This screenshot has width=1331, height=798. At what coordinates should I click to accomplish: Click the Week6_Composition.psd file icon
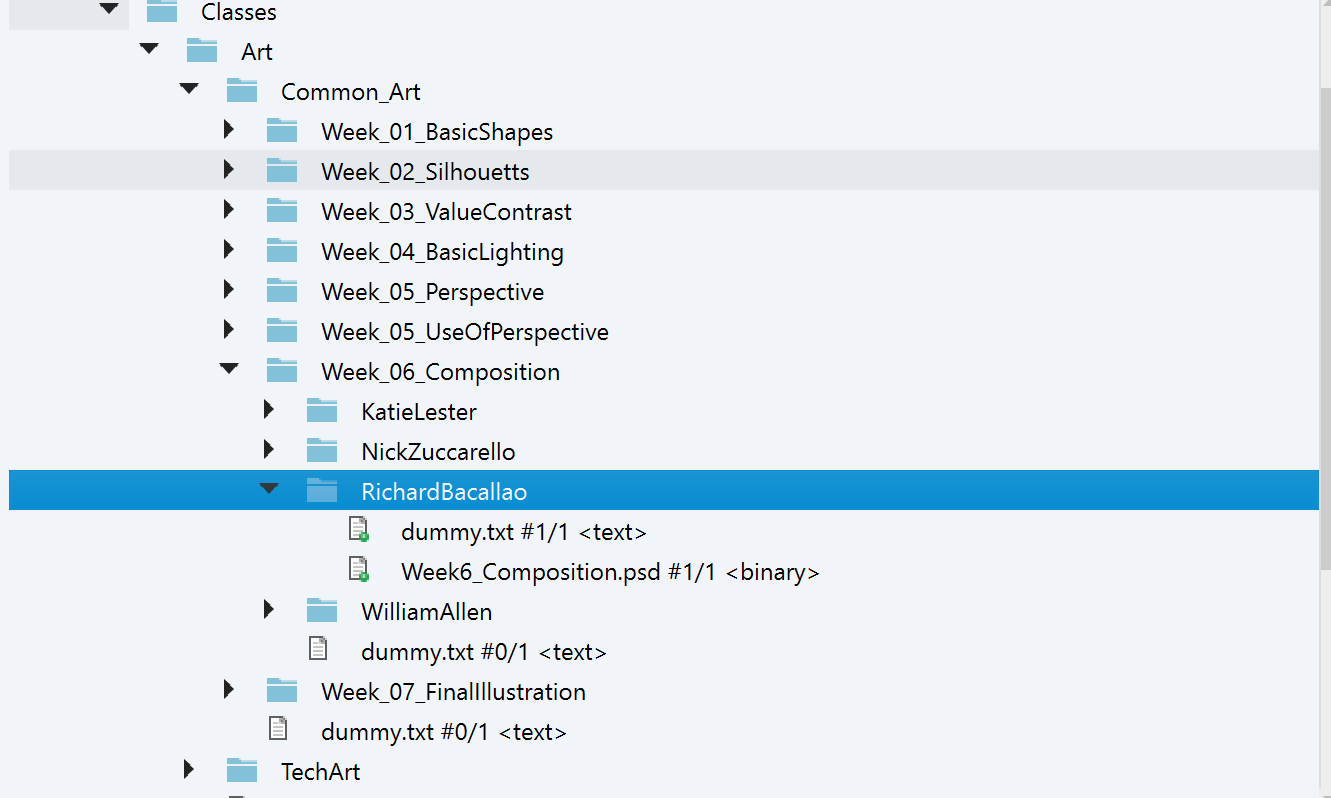(x=358, y=570)
